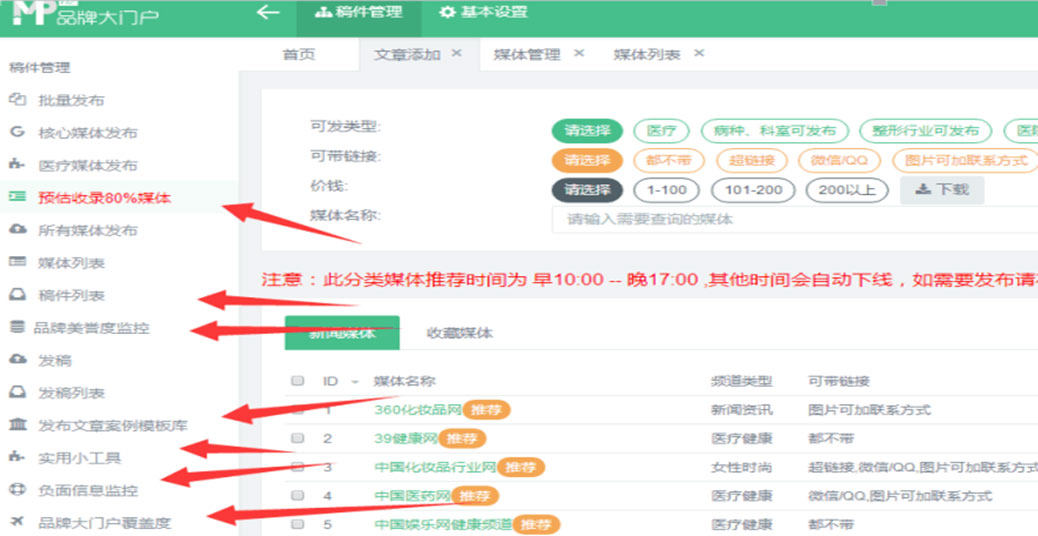Viewport: 1038px width, 536px height.
Task: Click the 所有媒体发布 cloud icon
Action: (17, 230)
